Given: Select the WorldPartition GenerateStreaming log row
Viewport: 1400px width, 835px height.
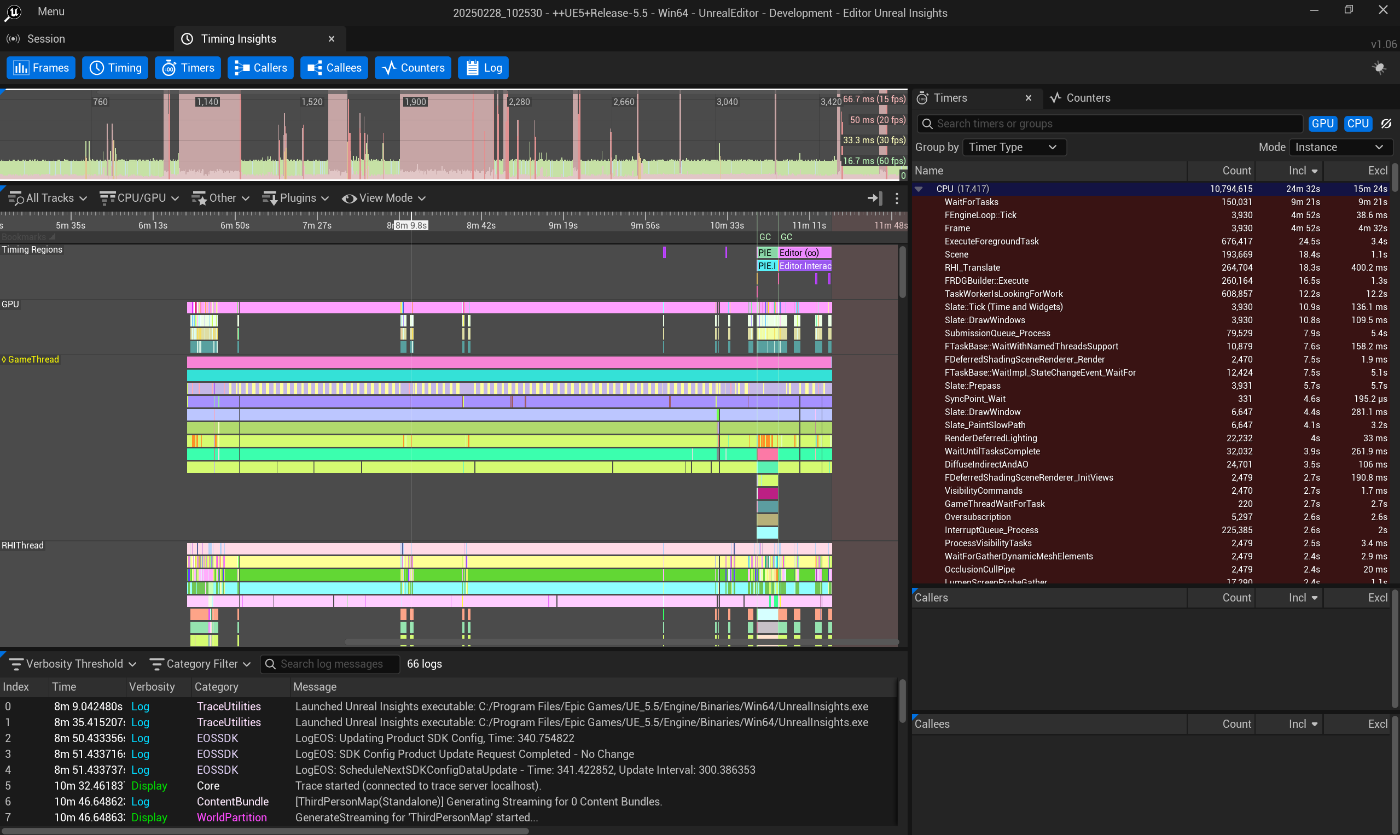Looking at the screenshot, I should (448, 818).
